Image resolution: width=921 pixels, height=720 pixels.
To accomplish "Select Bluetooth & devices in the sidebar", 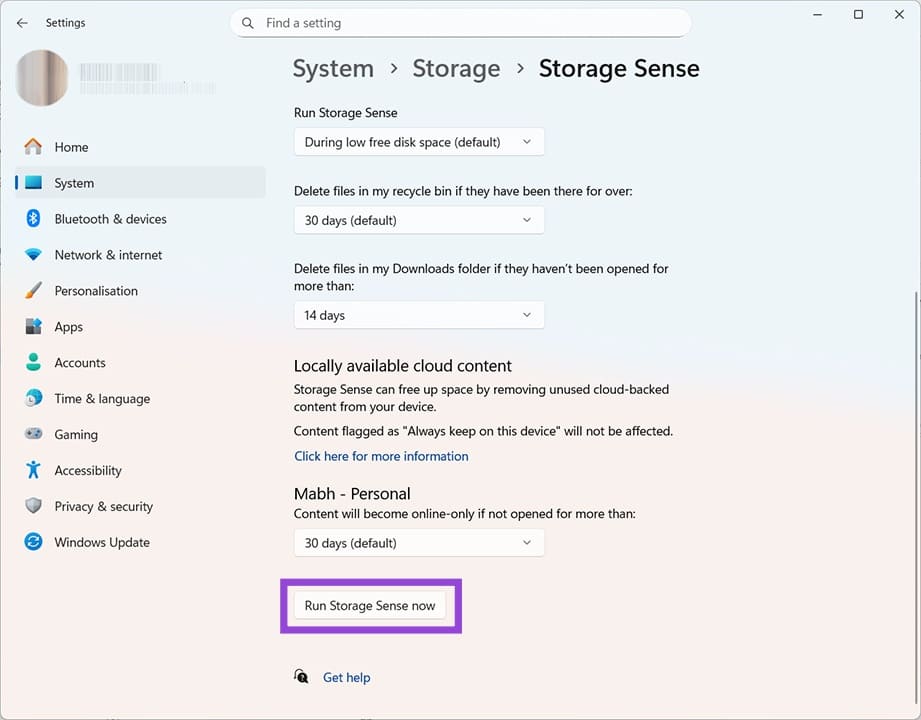I will coord(111,219).
